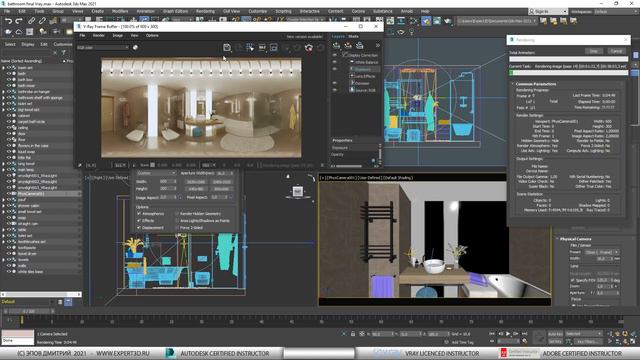The image size is (640, 360).
Task: Click the PhysCamera001 viewport label
Action: pos(341,178)
